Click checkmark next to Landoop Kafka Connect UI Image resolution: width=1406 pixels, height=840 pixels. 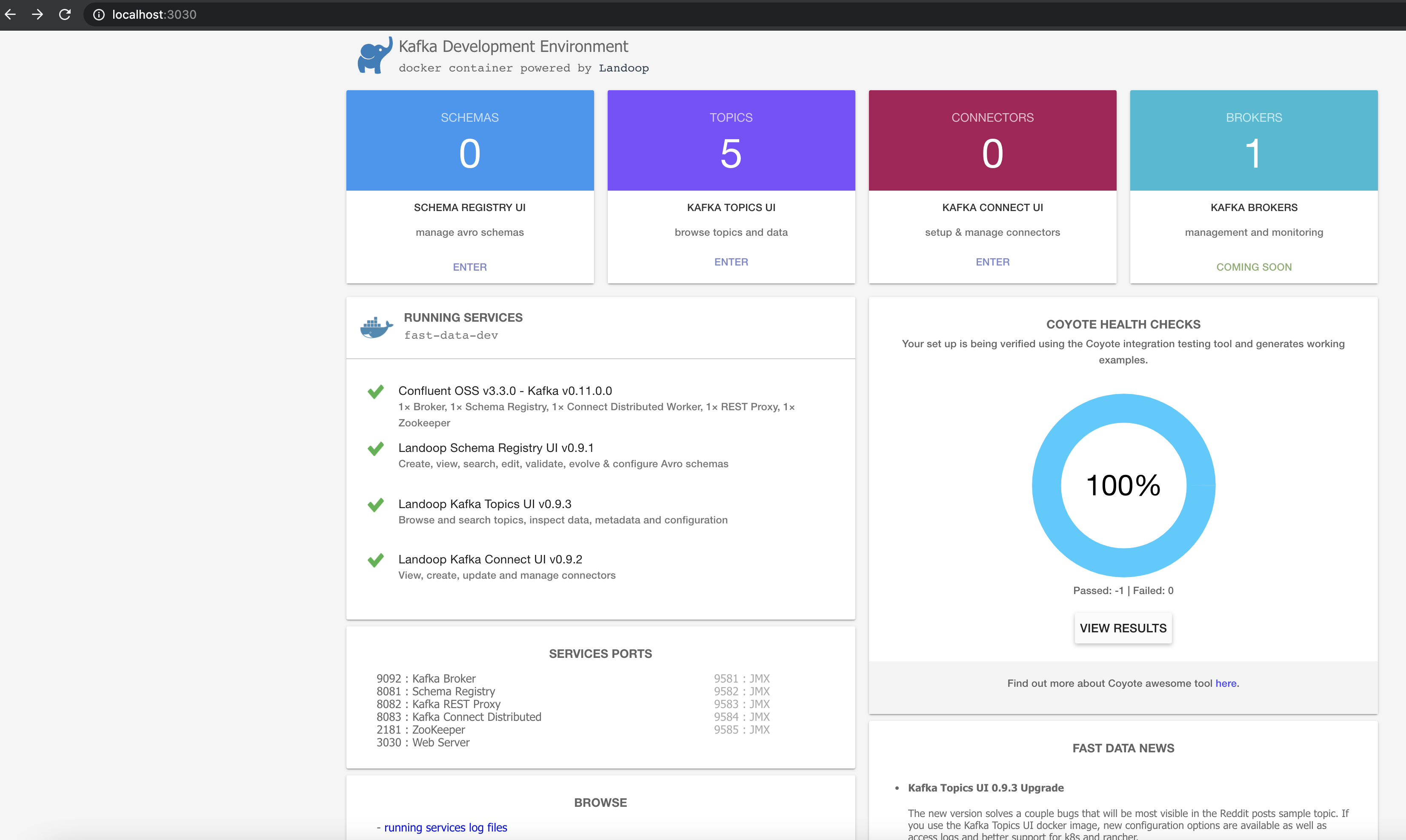(x=375, y=560)
